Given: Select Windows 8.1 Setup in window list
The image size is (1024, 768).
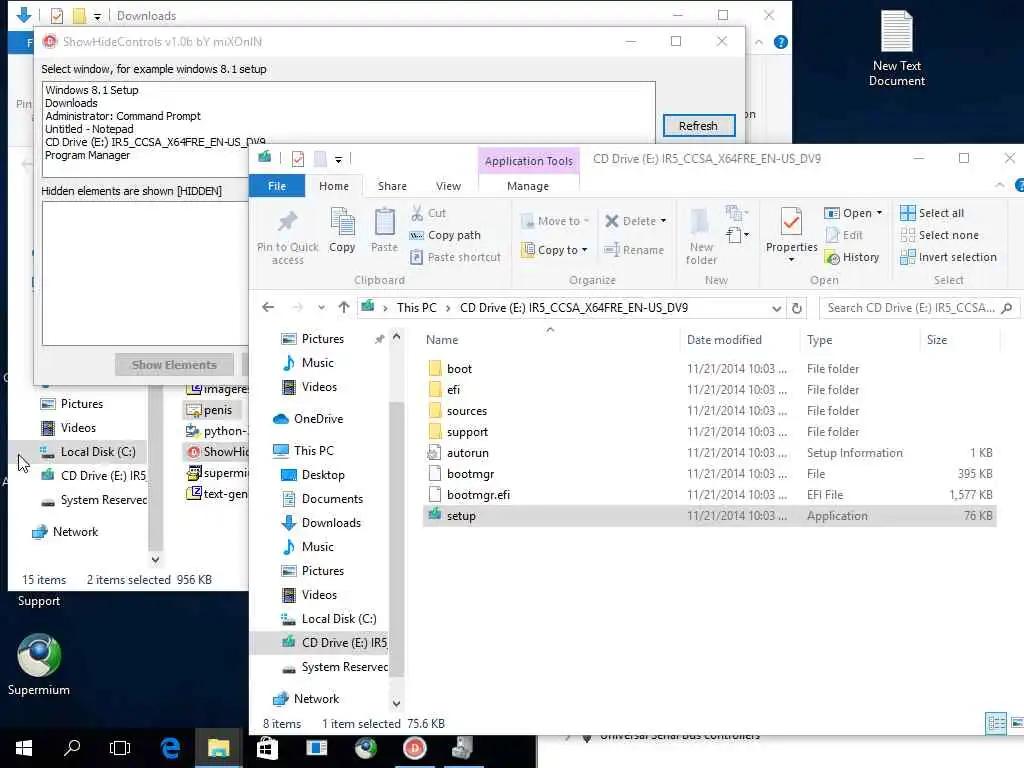Looking at the screenshot, I should pos(91,90).
